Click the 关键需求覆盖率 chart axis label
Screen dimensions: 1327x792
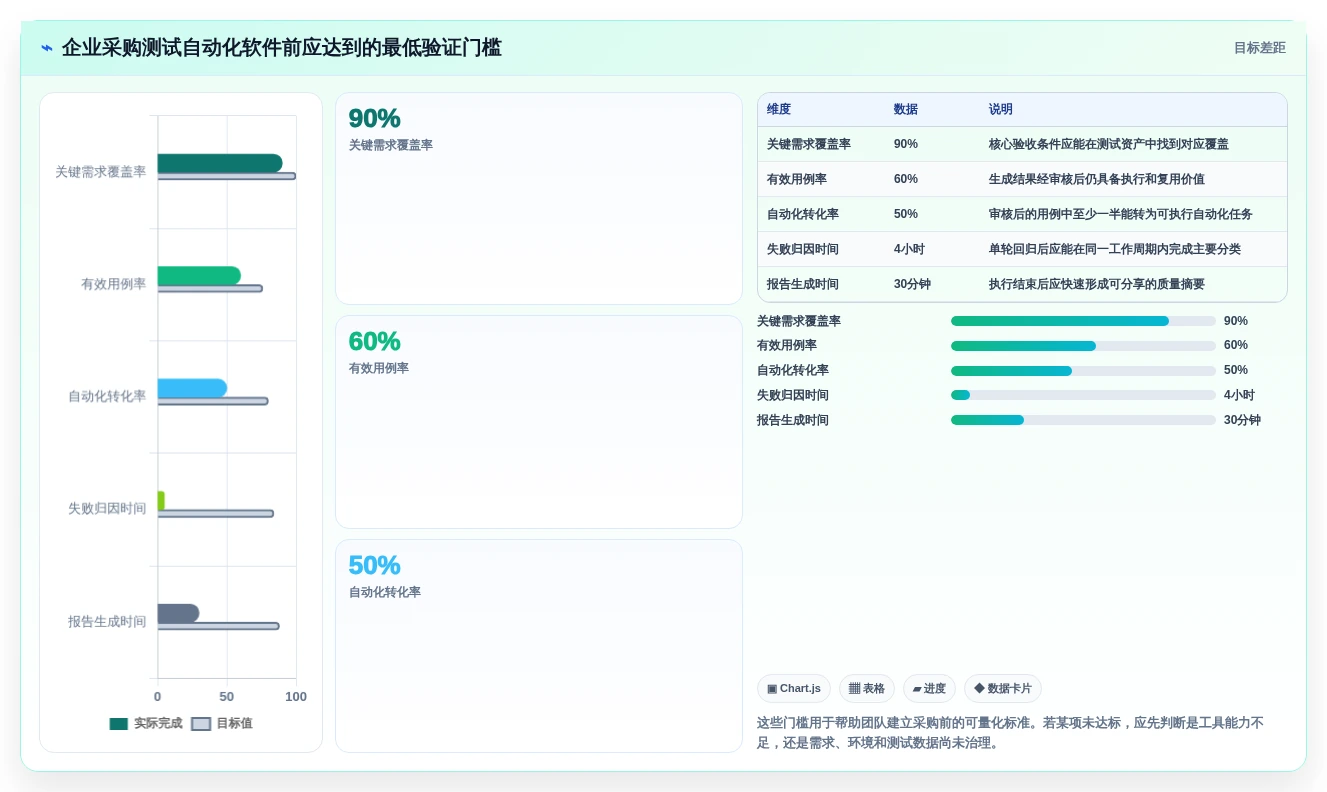pyautogui.click(x=100, y=172)
